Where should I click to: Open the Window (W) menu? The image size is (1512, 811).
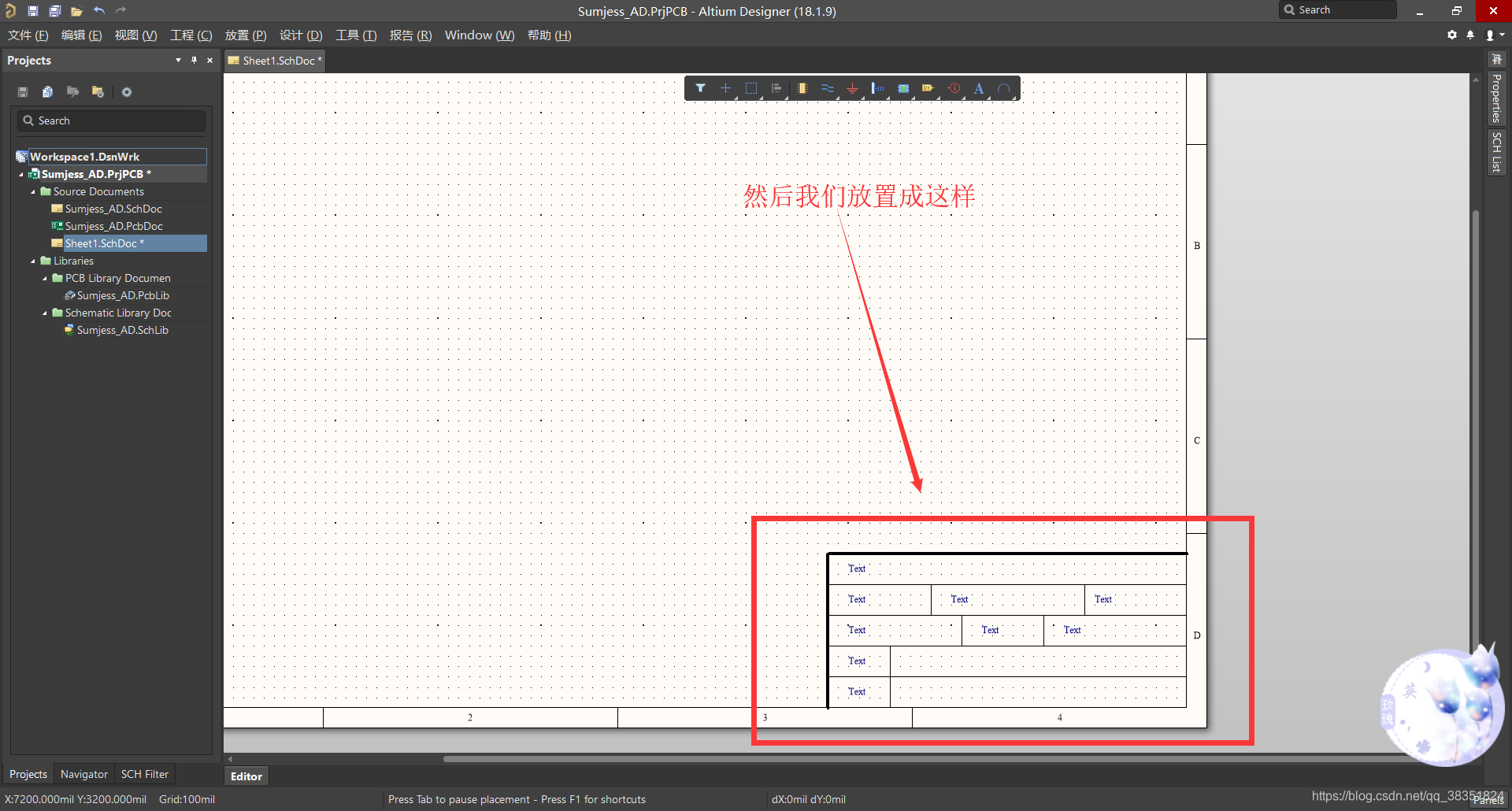[480, 35]
